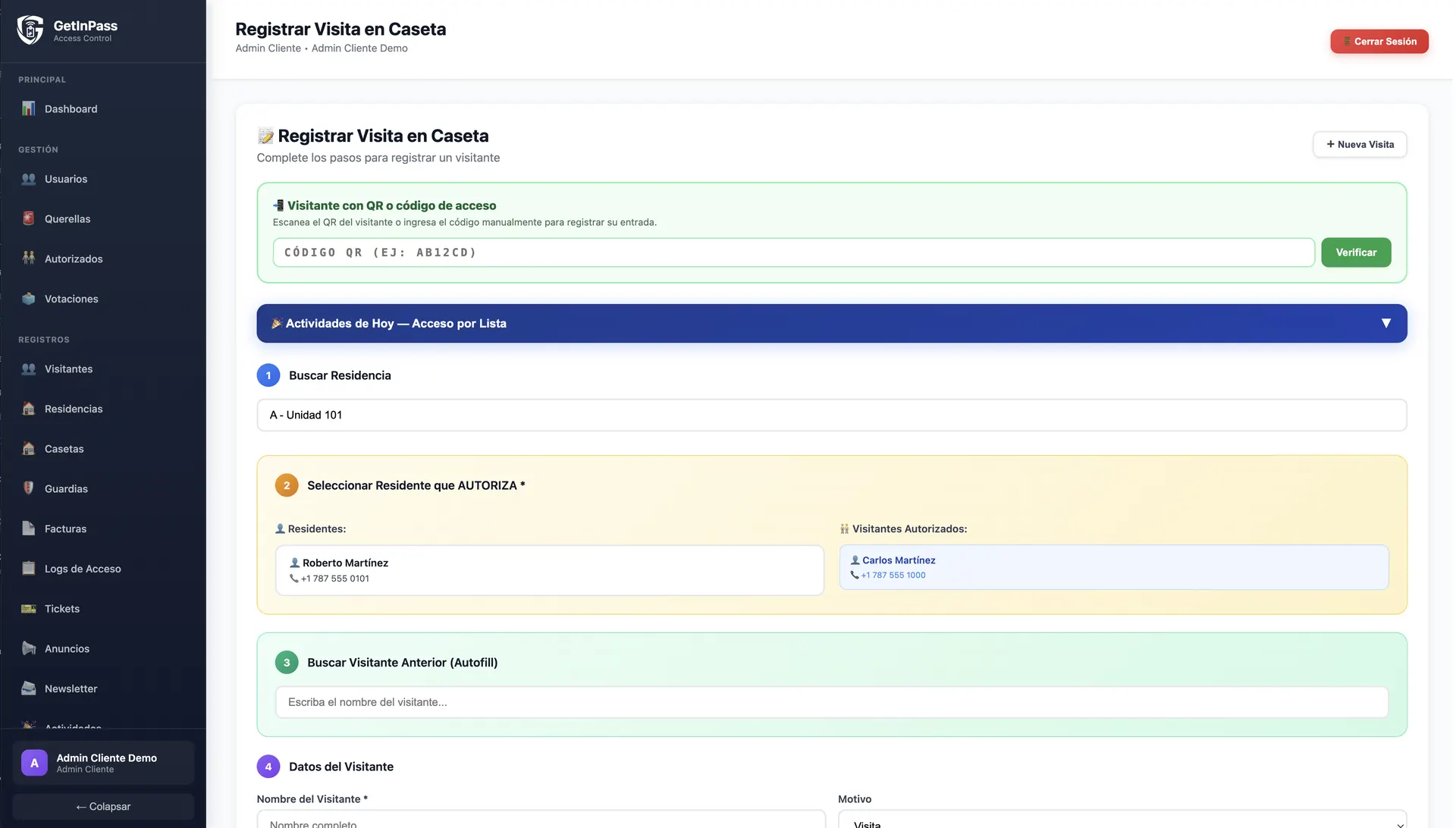Click the Buscar Residencia field
Viewport: 1456px width, 828px height.
click(x=831, y=415)
